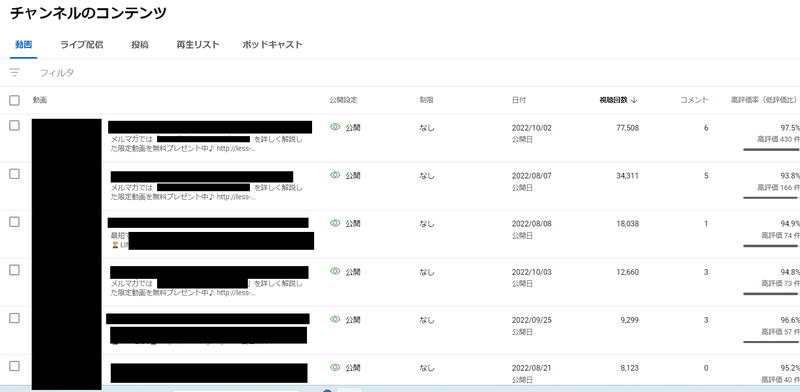The width and height of the screenshot is (800, 392).
Task: Click the sort arrow next to 視聴回数
Action: pyautogui.click(x=634, y=100)
